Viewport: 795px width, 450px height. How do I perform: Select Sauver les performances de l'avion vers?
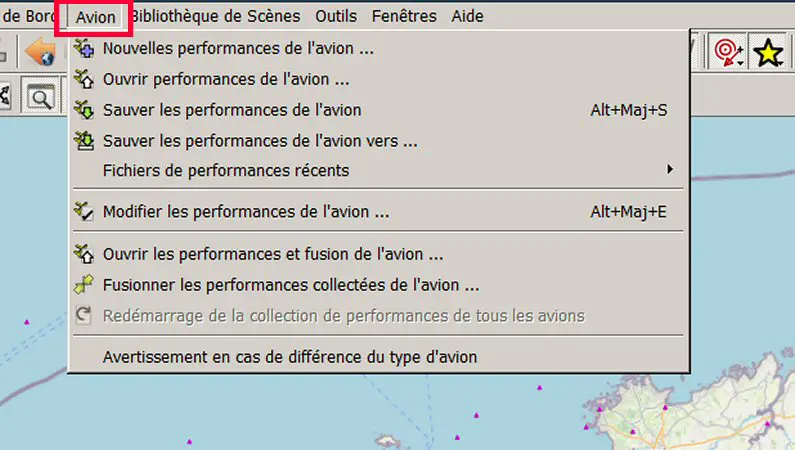[x=260, y=141]
